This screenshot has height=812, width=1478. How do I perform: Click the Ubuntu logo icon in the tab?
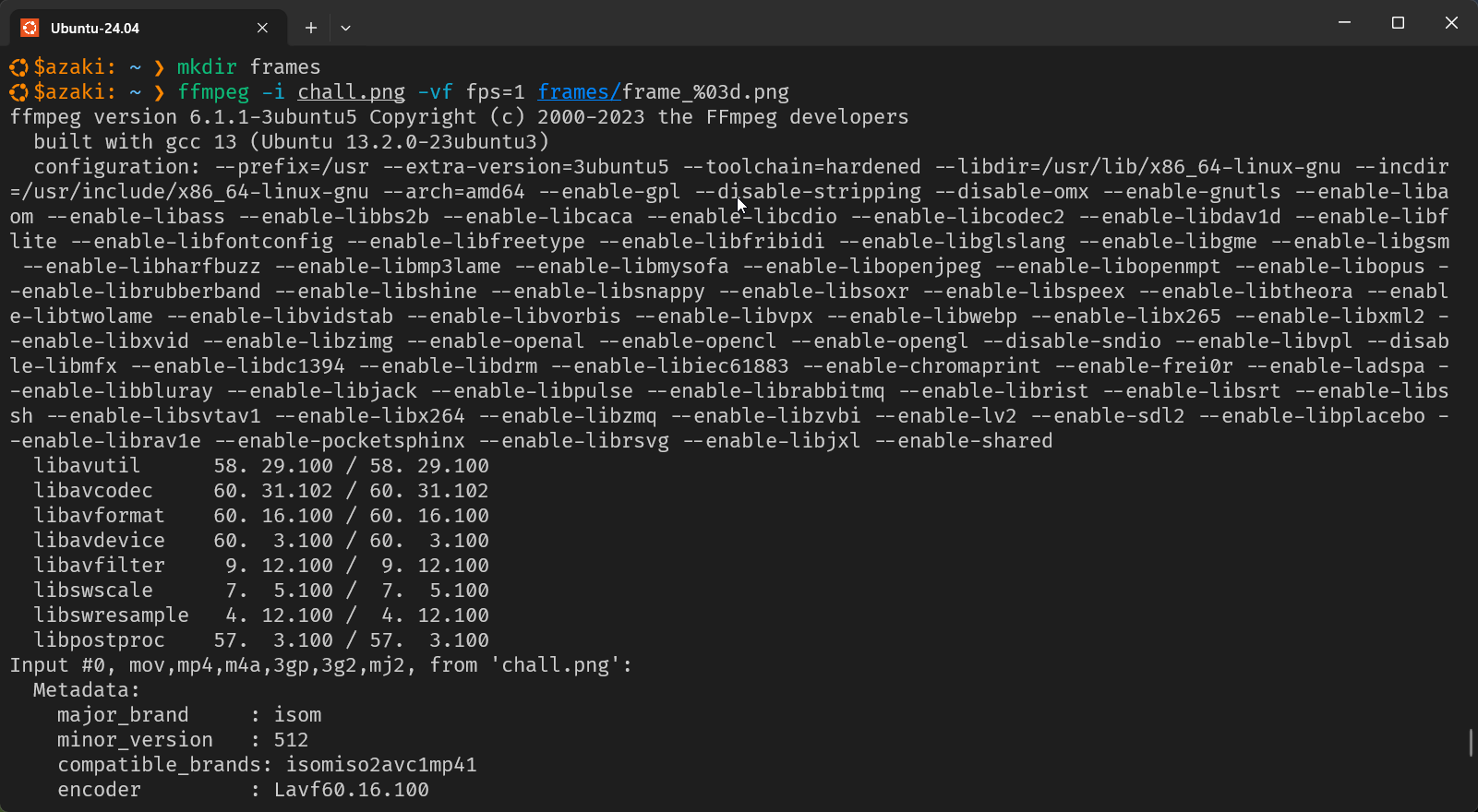pos(30,28)
